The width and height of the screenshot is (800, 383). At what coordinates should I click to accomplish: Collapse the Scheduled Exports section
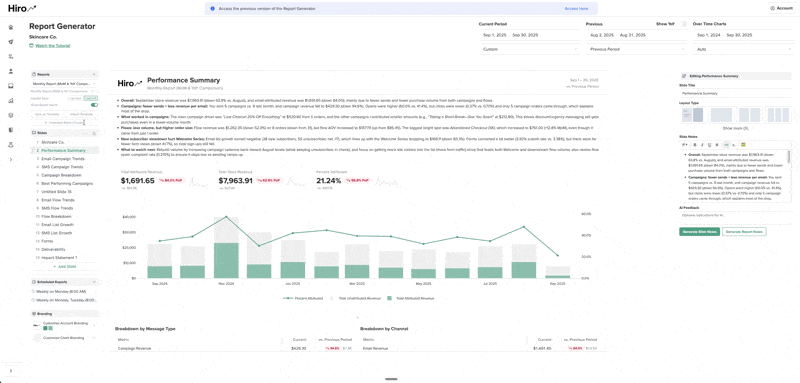coord(94,282)
